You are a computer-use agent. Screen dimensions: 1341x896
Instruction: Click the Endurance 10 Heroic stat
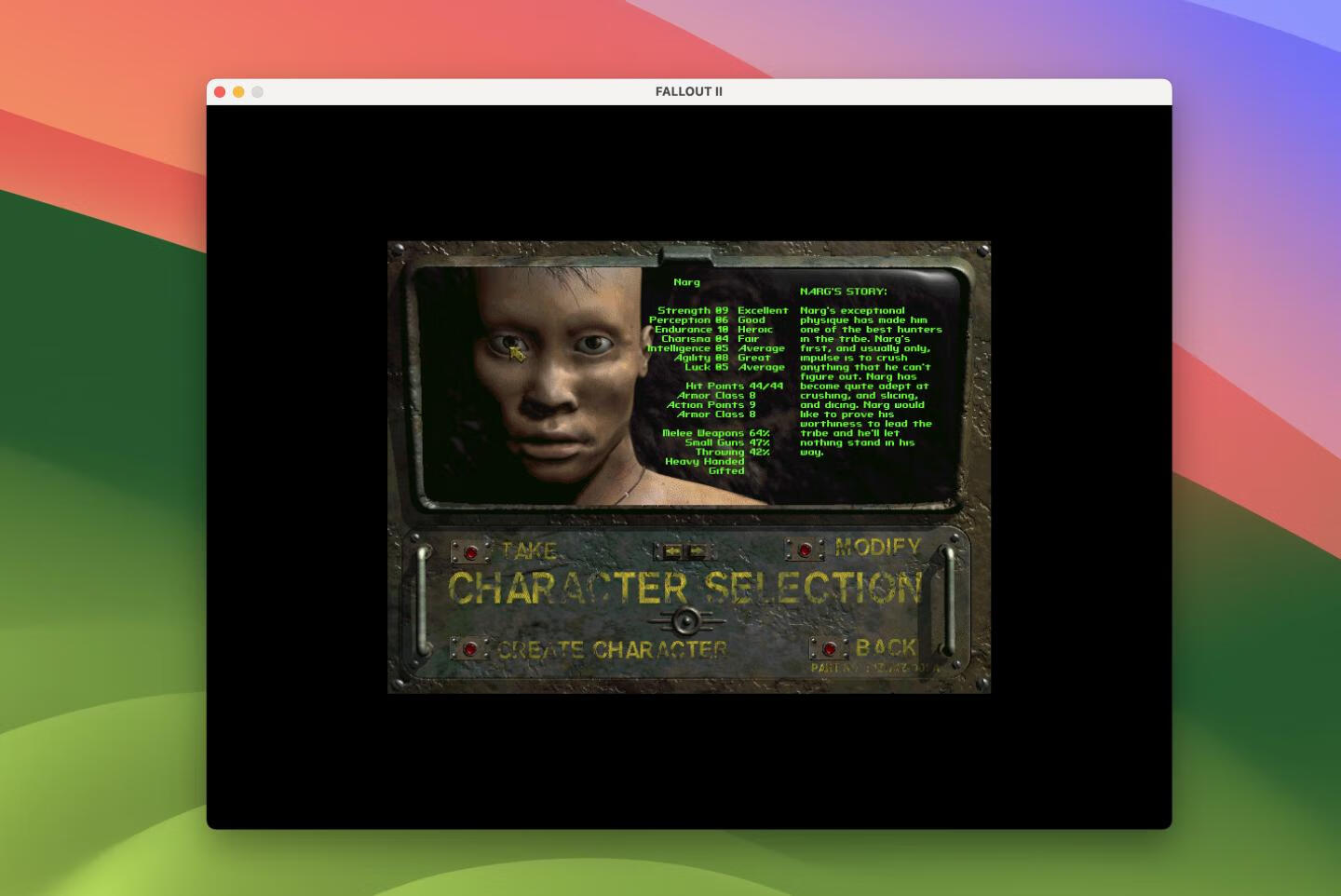point(713,329)
